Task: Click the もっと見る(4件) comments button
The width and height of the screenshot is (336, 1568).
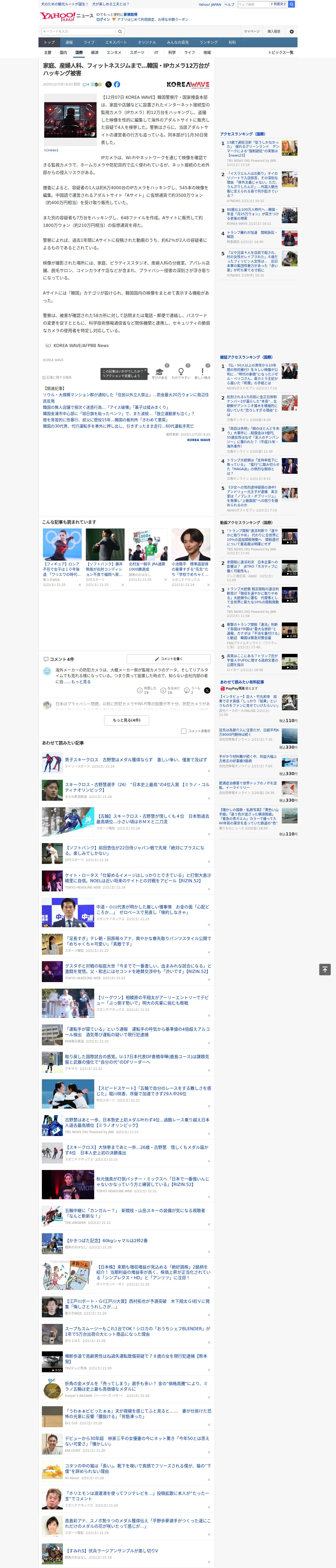Action: point(127,720)
